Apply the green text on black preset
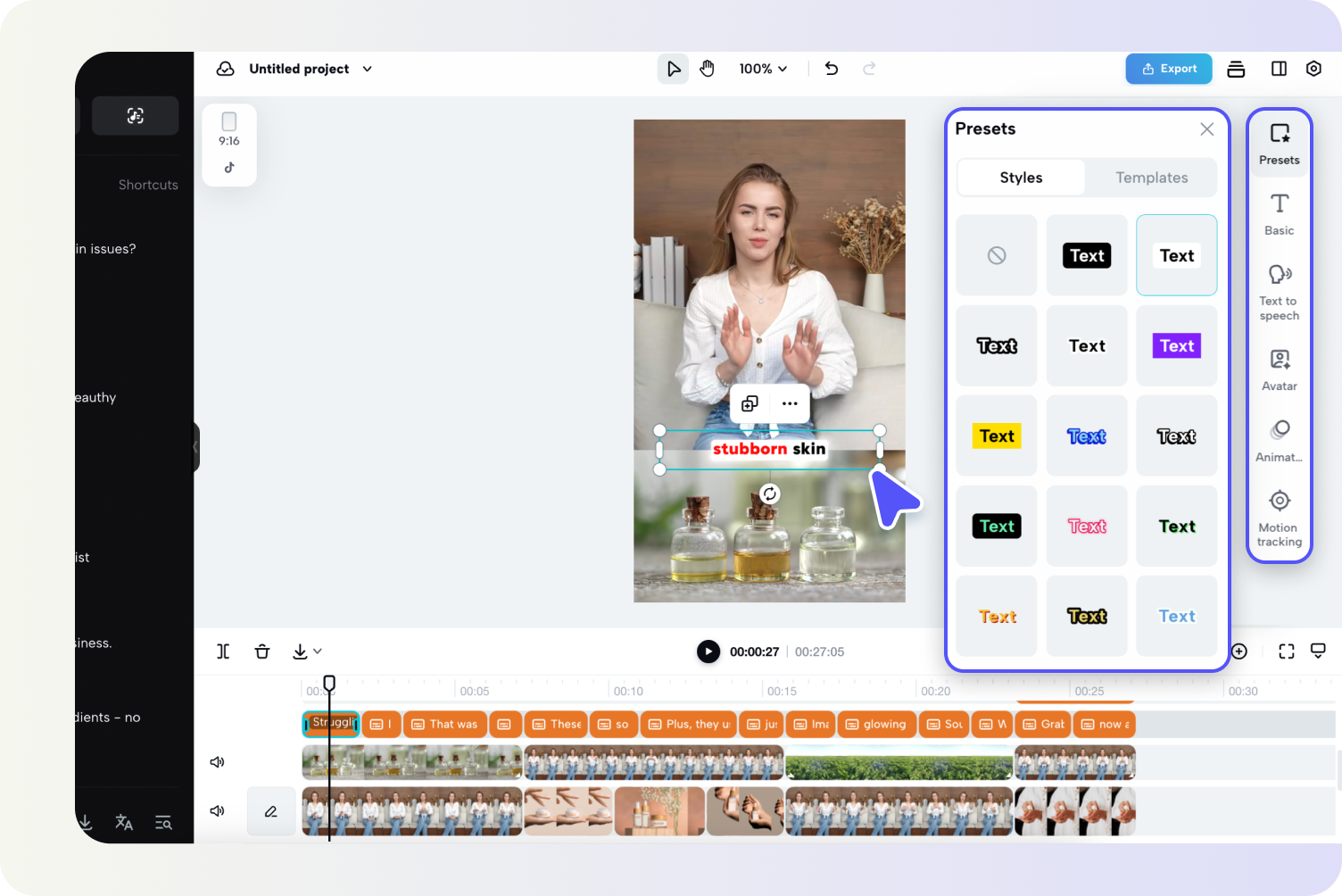Screen dimensions: 1342x896 997,526
